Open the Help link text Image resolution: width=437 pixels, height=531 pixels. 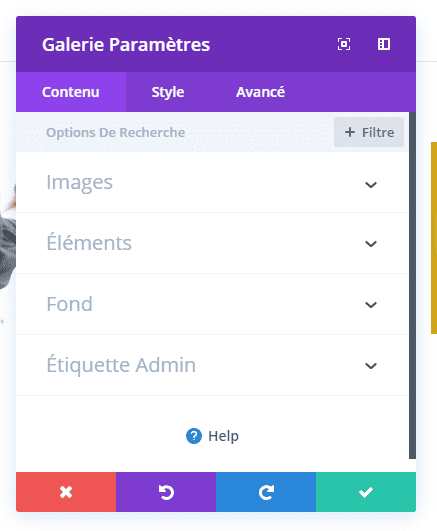point(223,436)
